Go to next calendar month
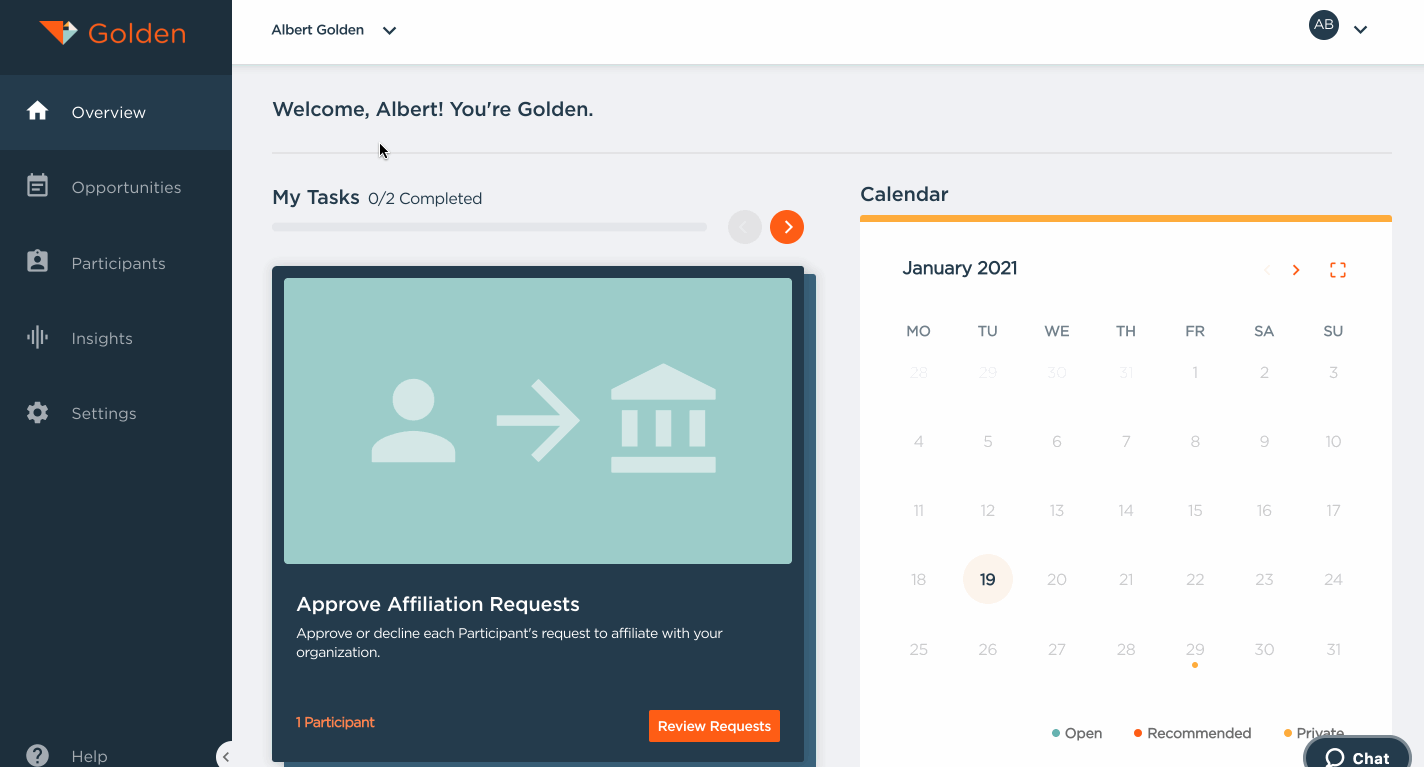This screenshot has height=767, width=1424. click(x=1296, y=270)
